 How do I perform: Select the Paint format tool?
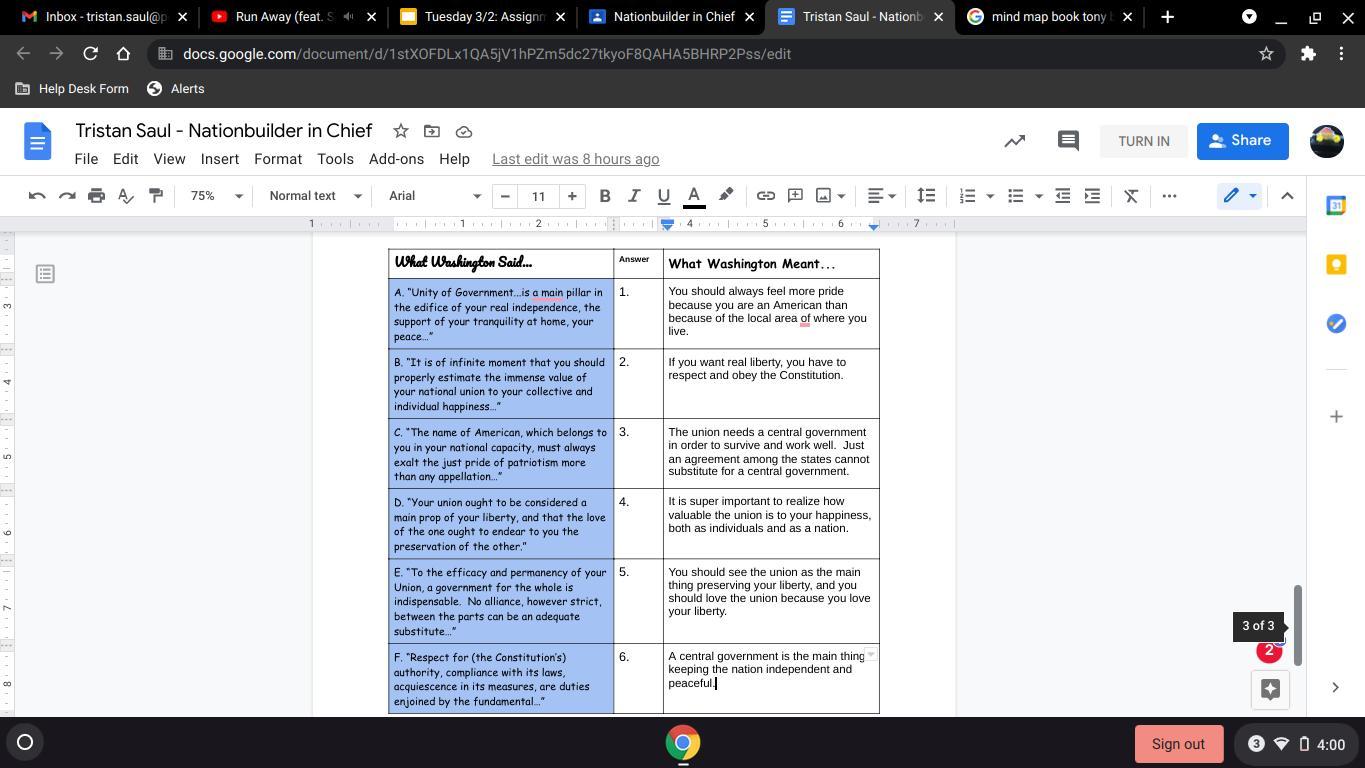pyautogui.click(x=156, y=196)
